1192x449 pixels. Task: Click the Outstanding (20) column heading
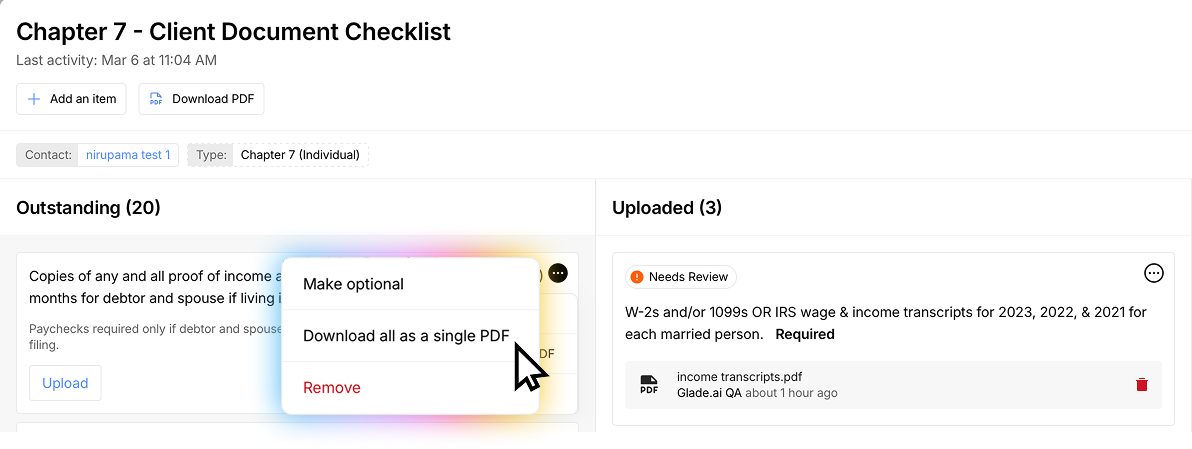(88, 208)
